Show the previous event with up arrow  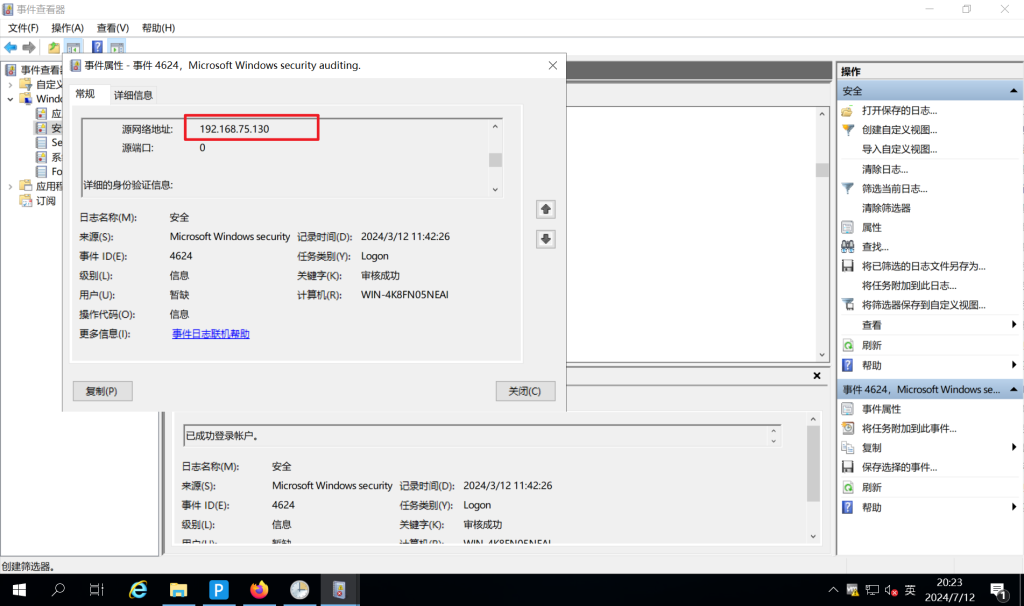coord(545,209)
